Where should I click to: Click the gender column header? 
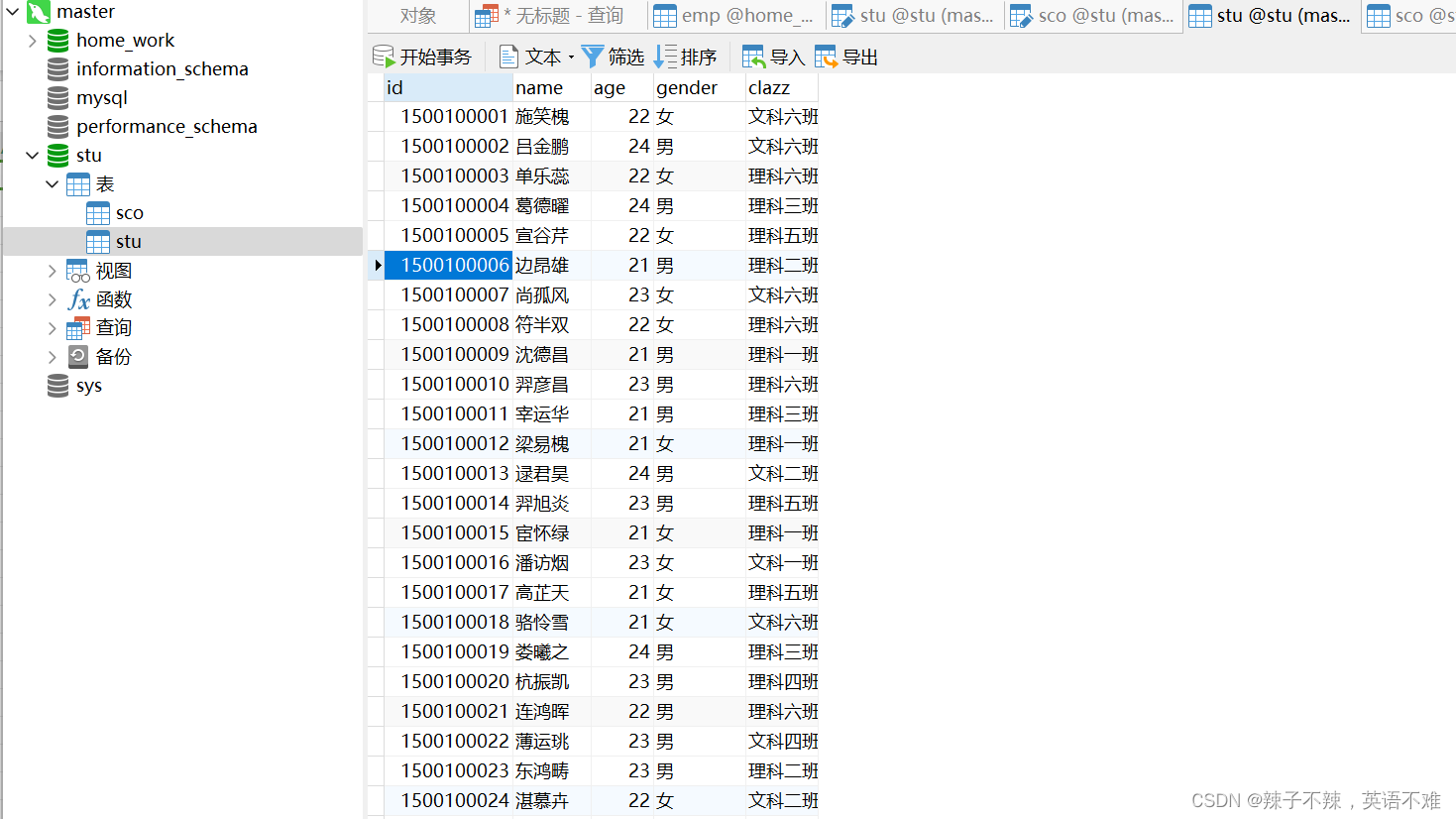coord(700,88)
